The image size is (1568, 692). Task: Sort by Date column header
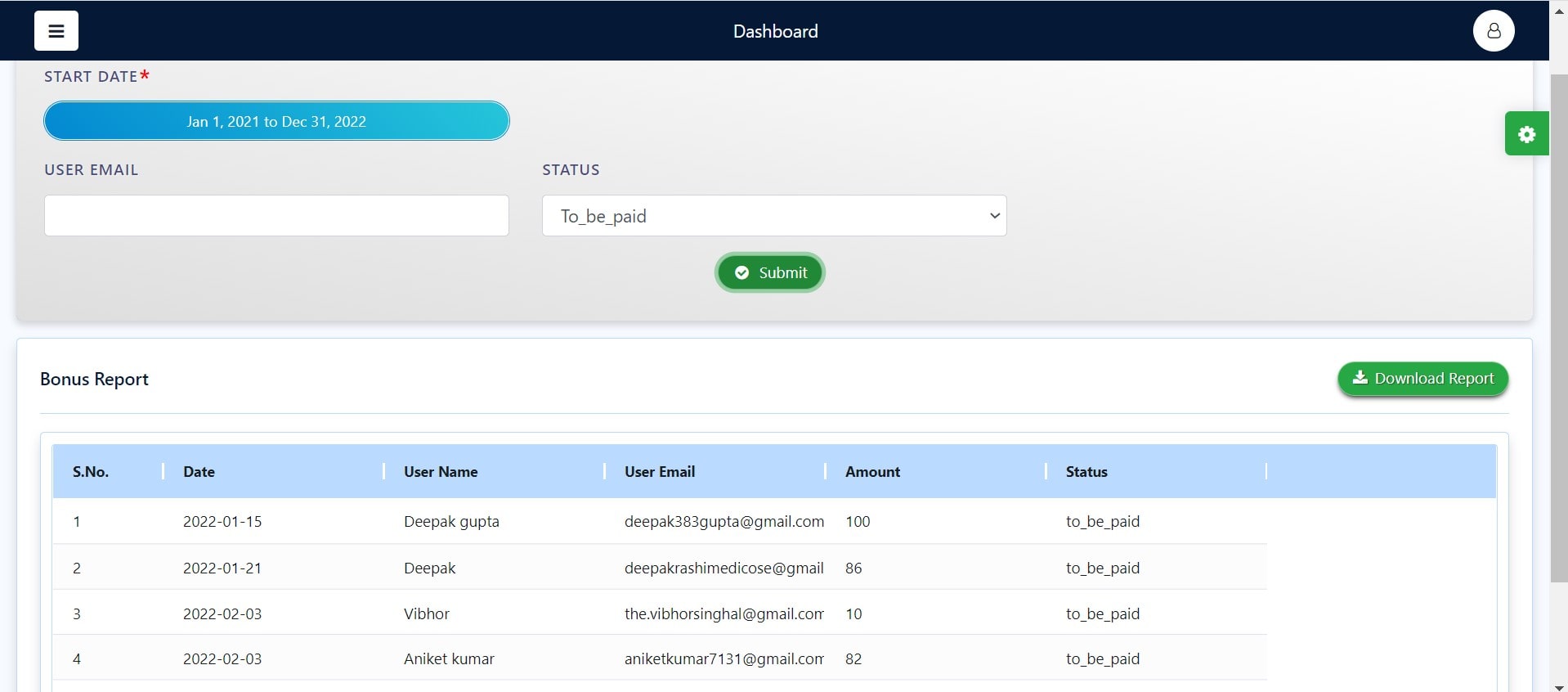tap(199, 472)
